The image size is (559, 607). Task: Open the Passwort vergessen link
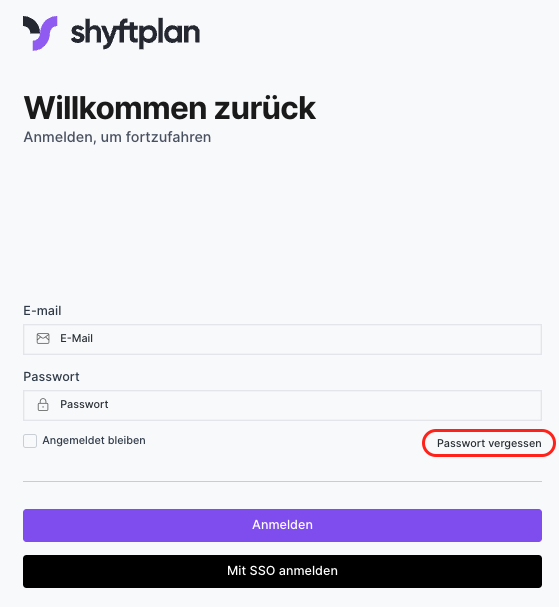tap(489, 443)
